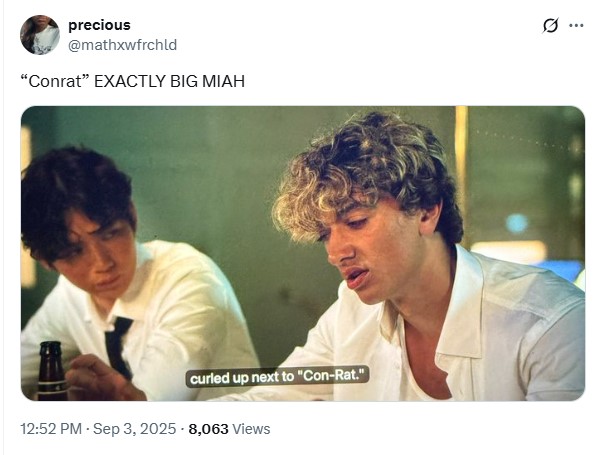
Task: Open the 12:52 PM timestamp link
Action: tap(51, 429)
